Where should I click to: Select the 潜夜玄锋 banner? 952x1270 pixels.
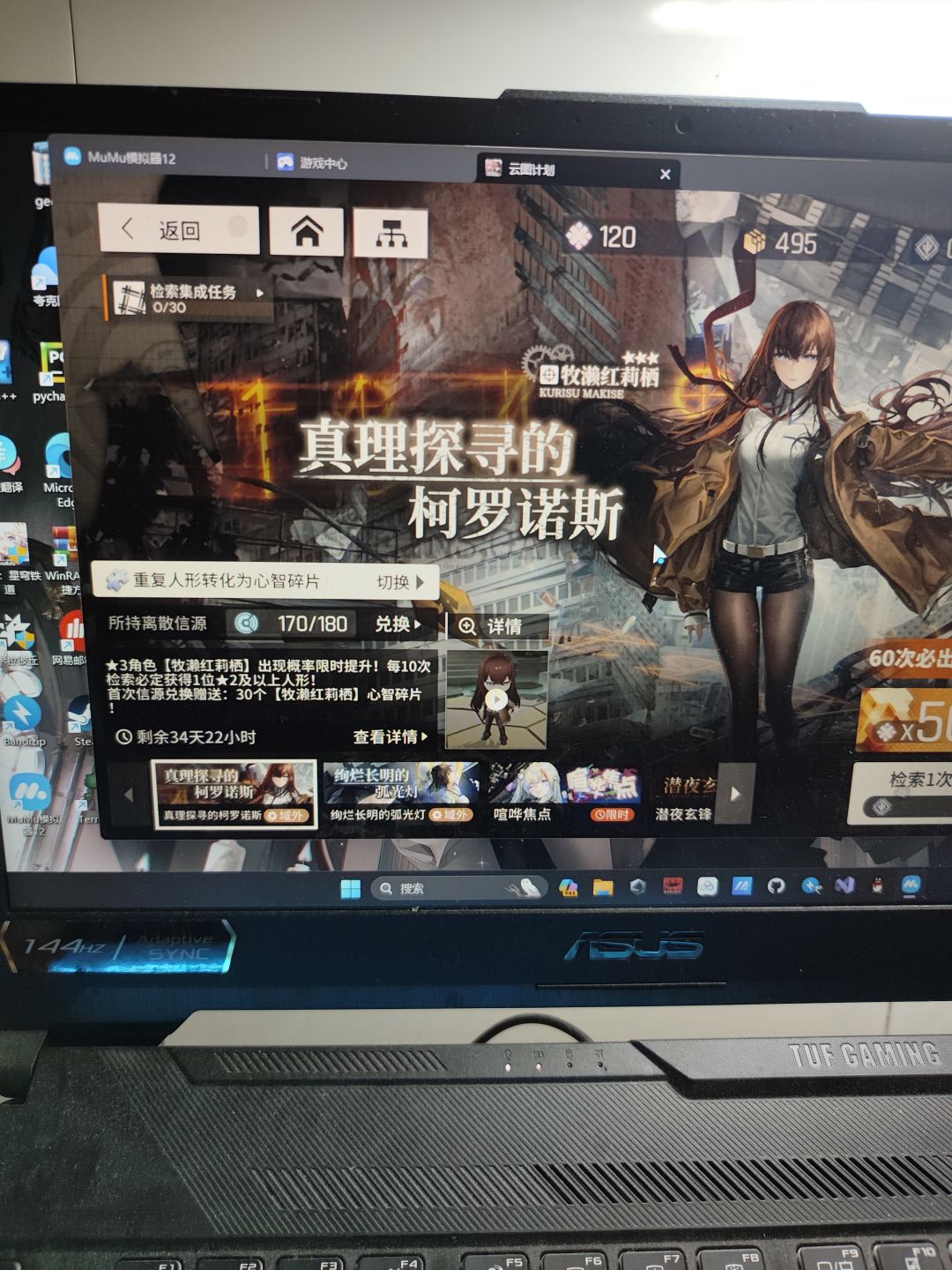pyautogui.click(x=685, y=796)
